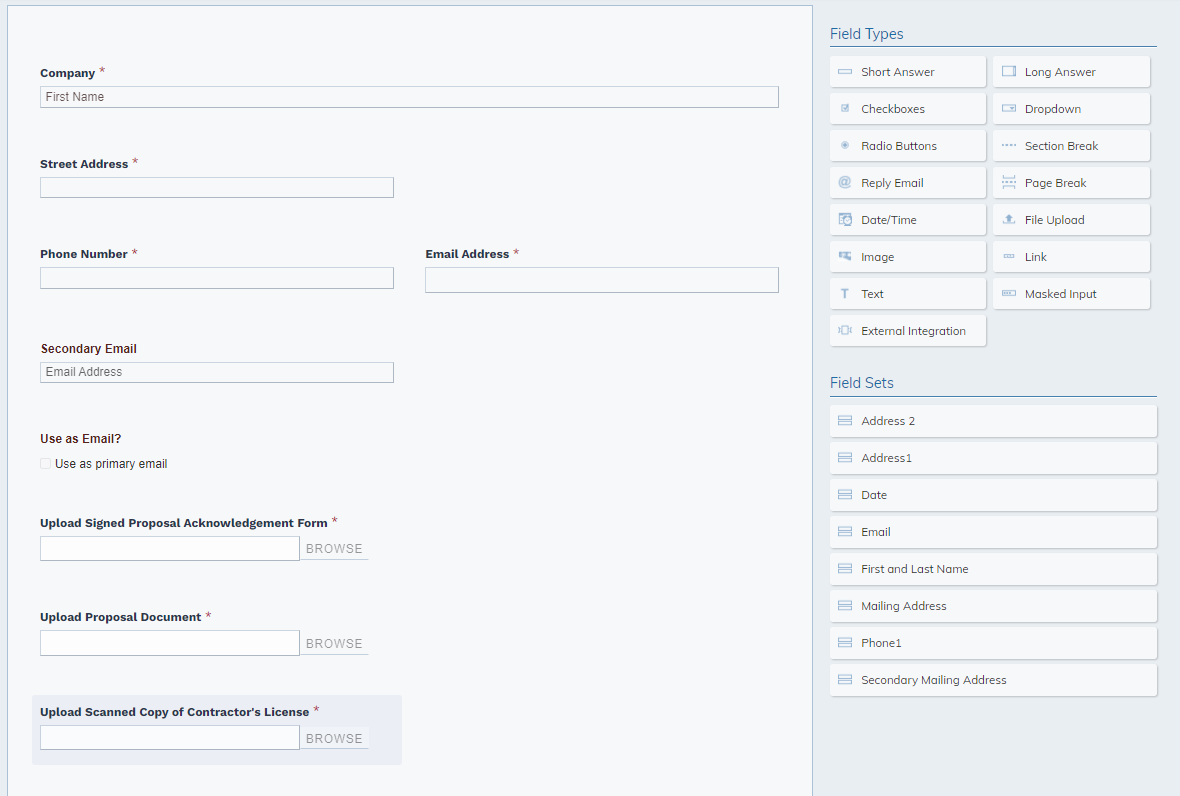Click the Phone1 field set icon

844,643
